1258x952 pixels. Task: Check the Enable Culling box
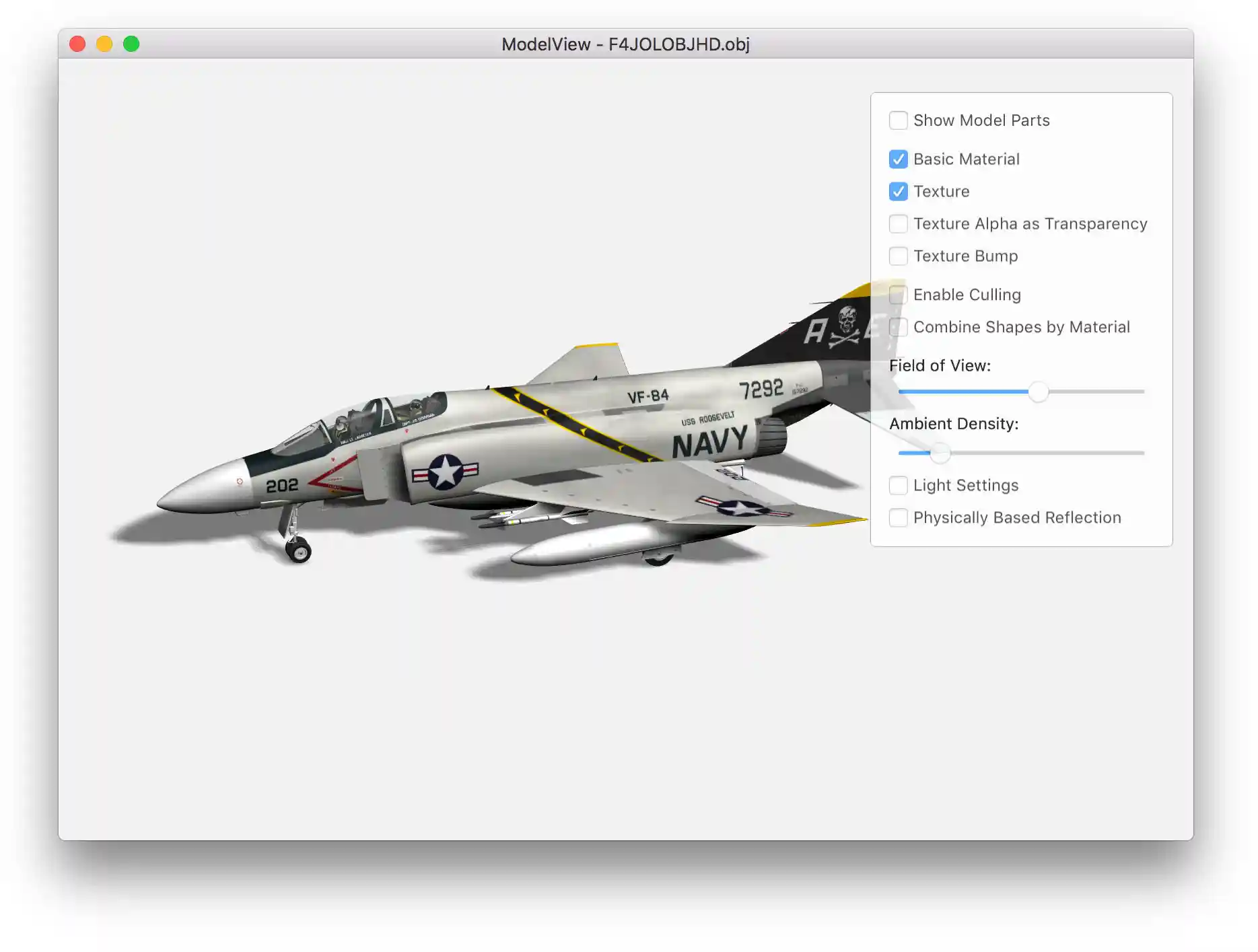pos(898,295)
